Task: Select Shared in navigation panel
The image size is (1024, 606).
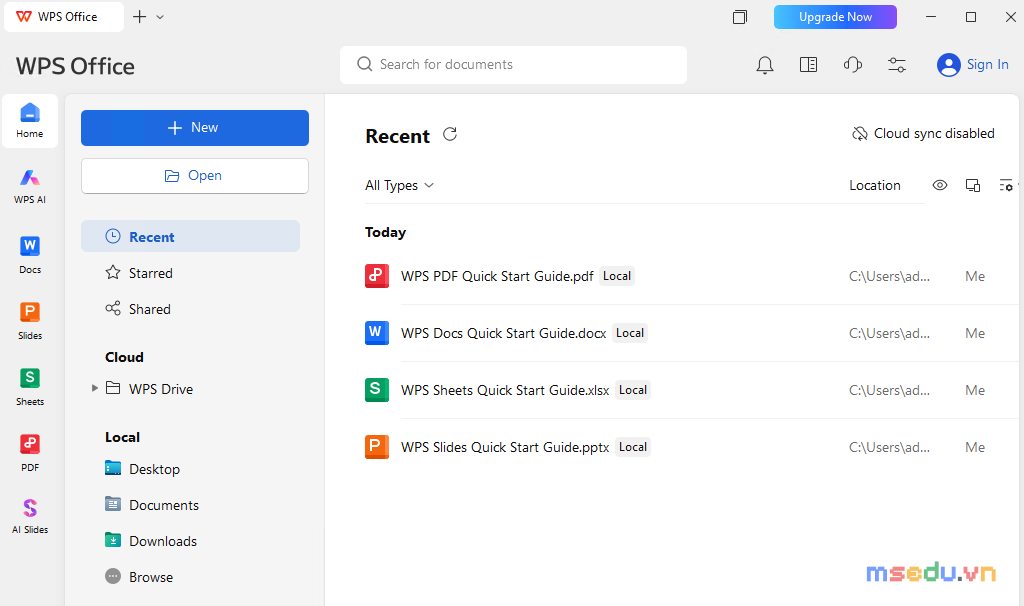Action: [138, 309]
